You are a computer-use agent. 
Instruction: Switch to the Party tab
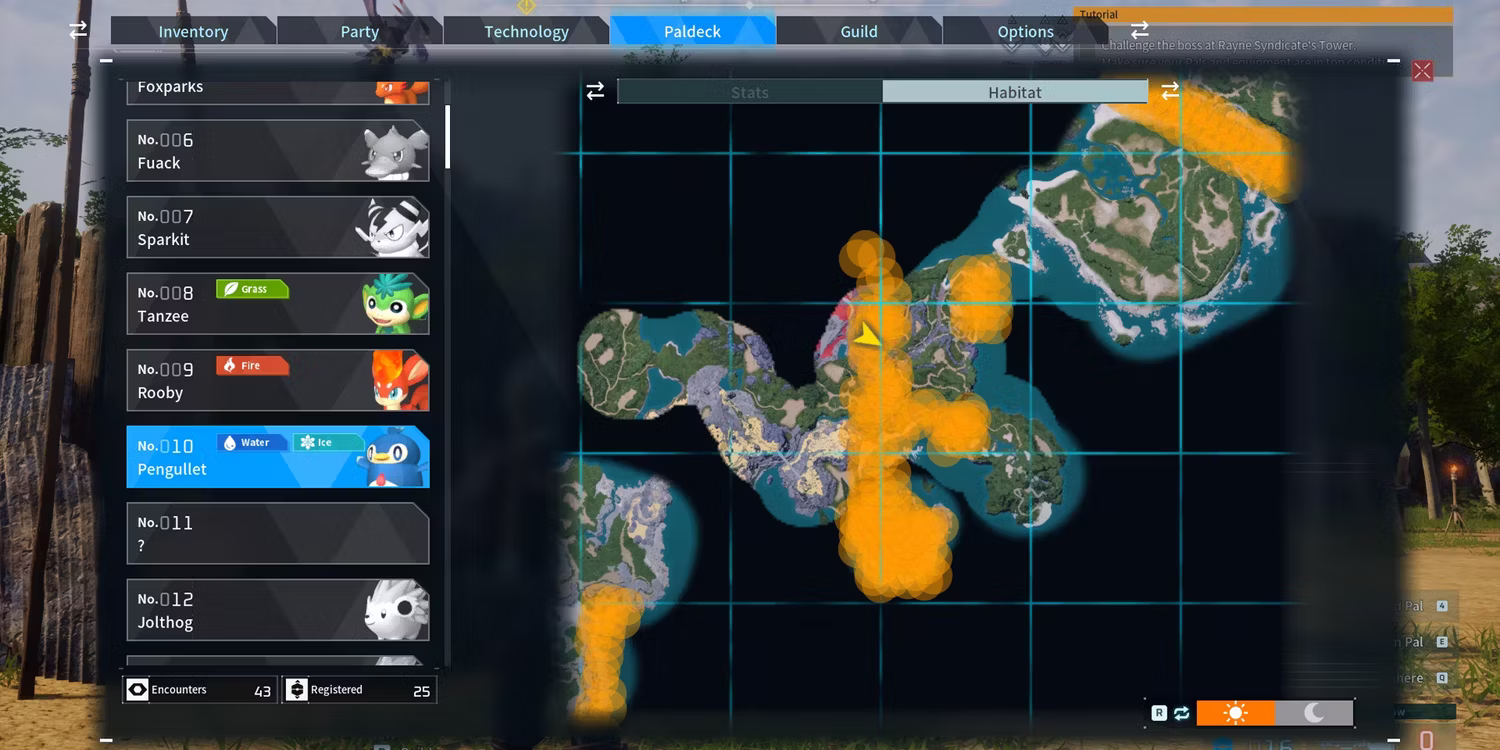[x=360, y=31]
